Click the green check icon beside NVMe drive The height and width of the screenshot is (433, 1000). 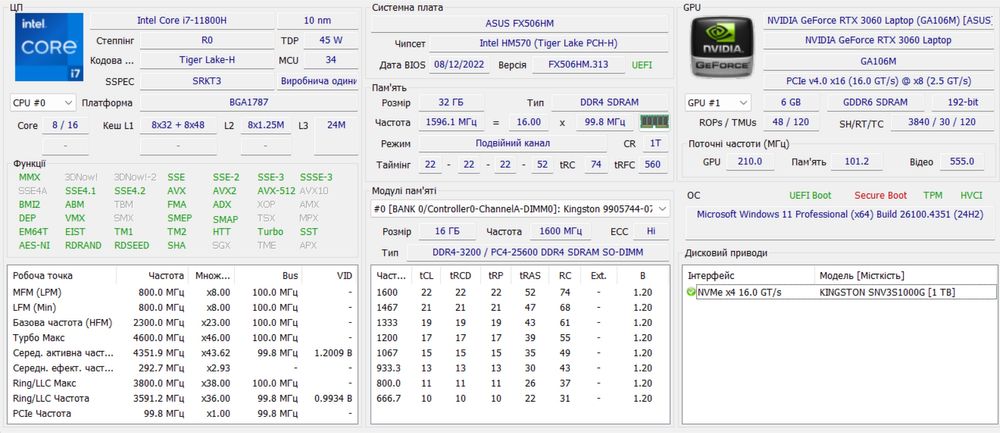pos(691,292)
